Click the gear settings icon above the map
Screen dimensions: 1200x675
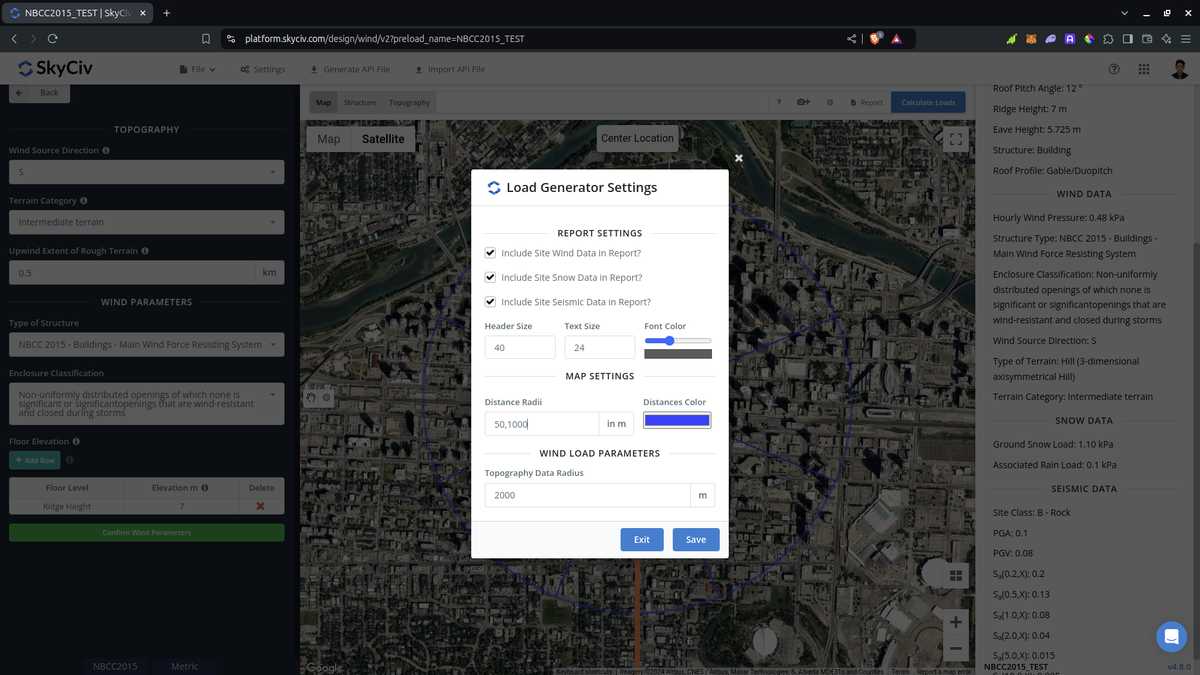(x=829, y=102)
